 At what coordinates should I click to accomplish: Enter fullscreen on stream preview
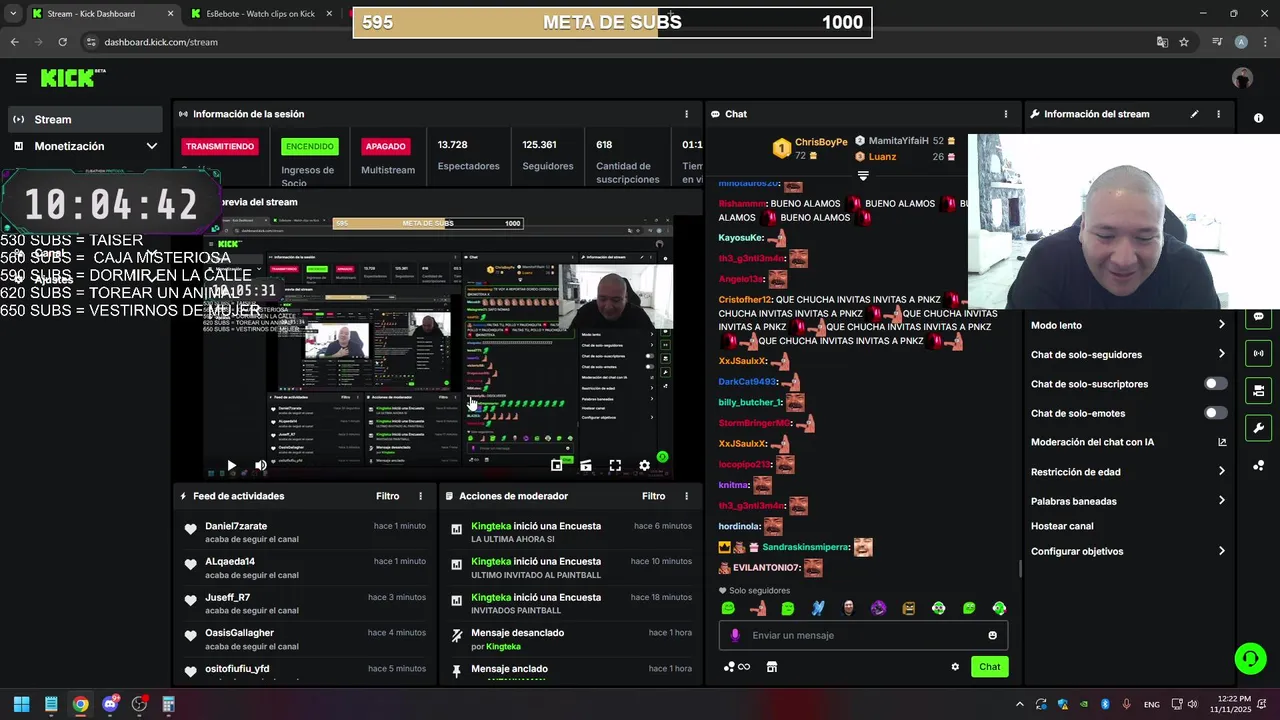[615, 465]
